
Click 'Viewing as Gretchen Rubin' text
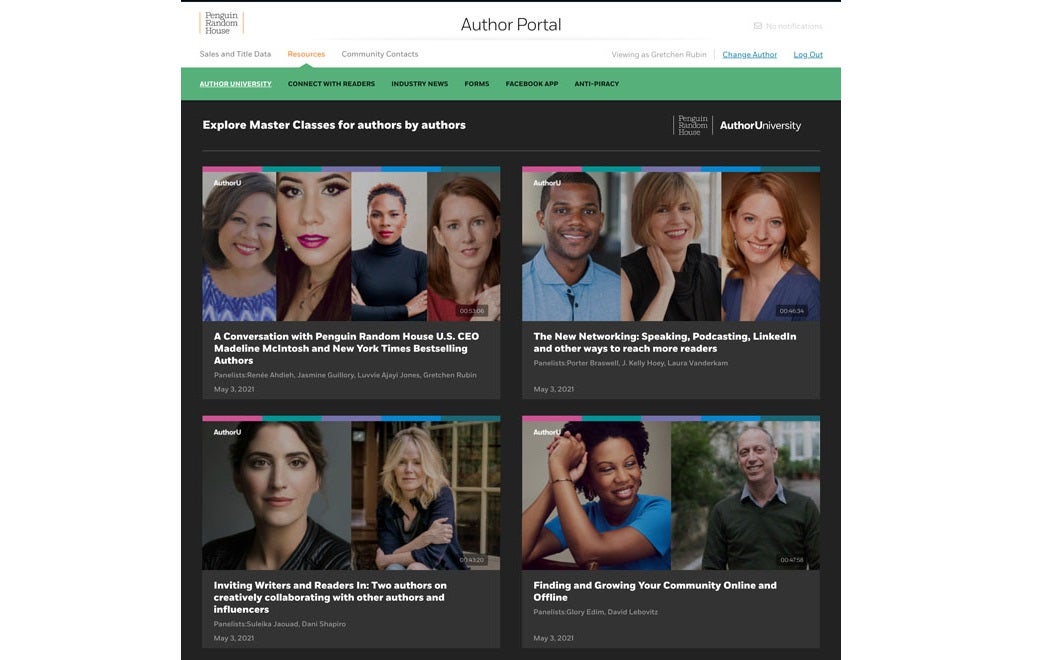point(659,55)
